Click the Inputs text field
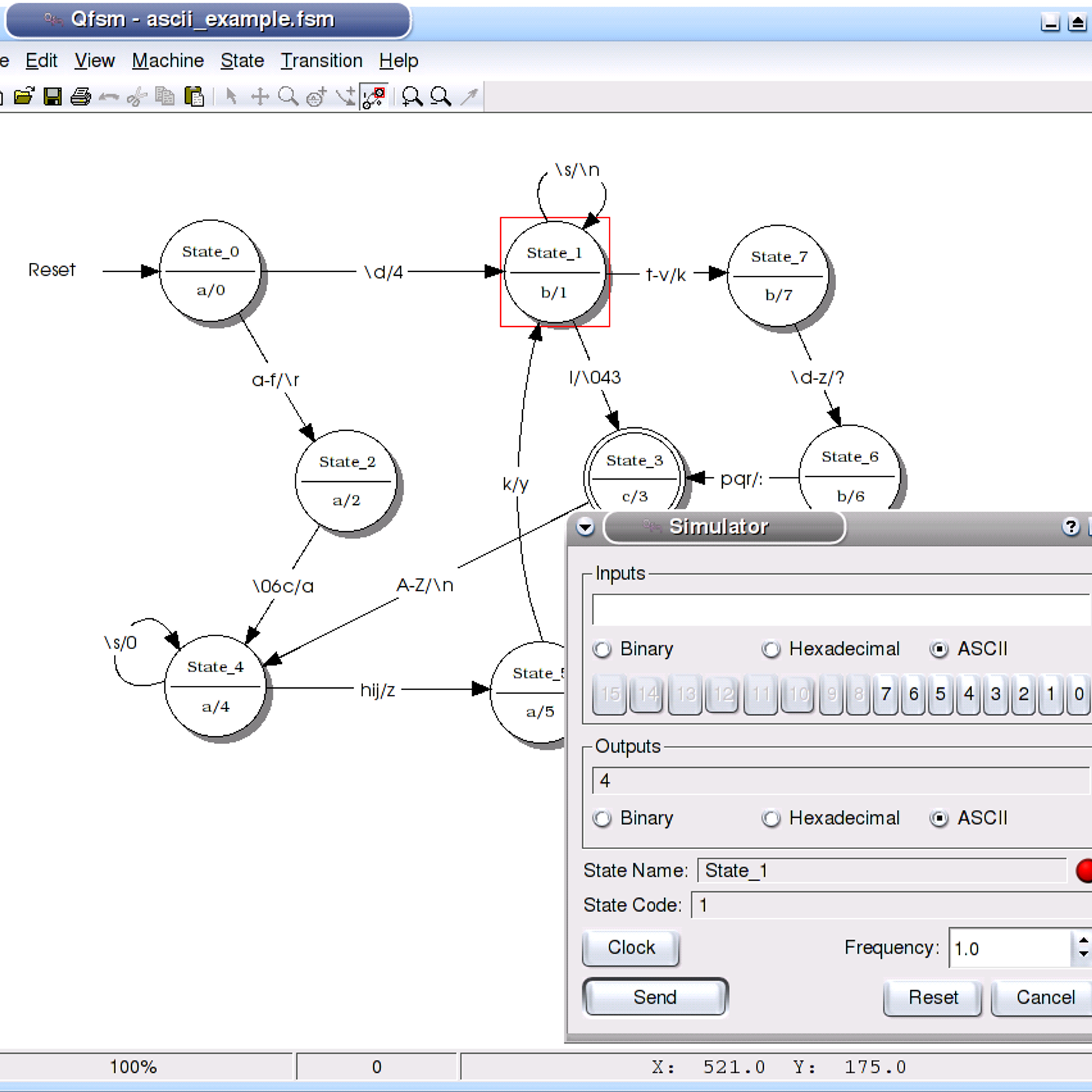This screenshot has width=1092, height=1092. pyautogui.click(x=839, y=609)
